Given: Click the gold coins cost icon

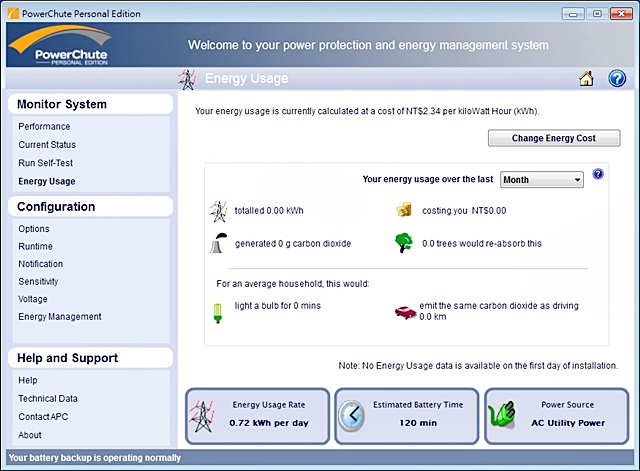Looking at the screenshot, I should pyautogui.click(x=404, y=210).
